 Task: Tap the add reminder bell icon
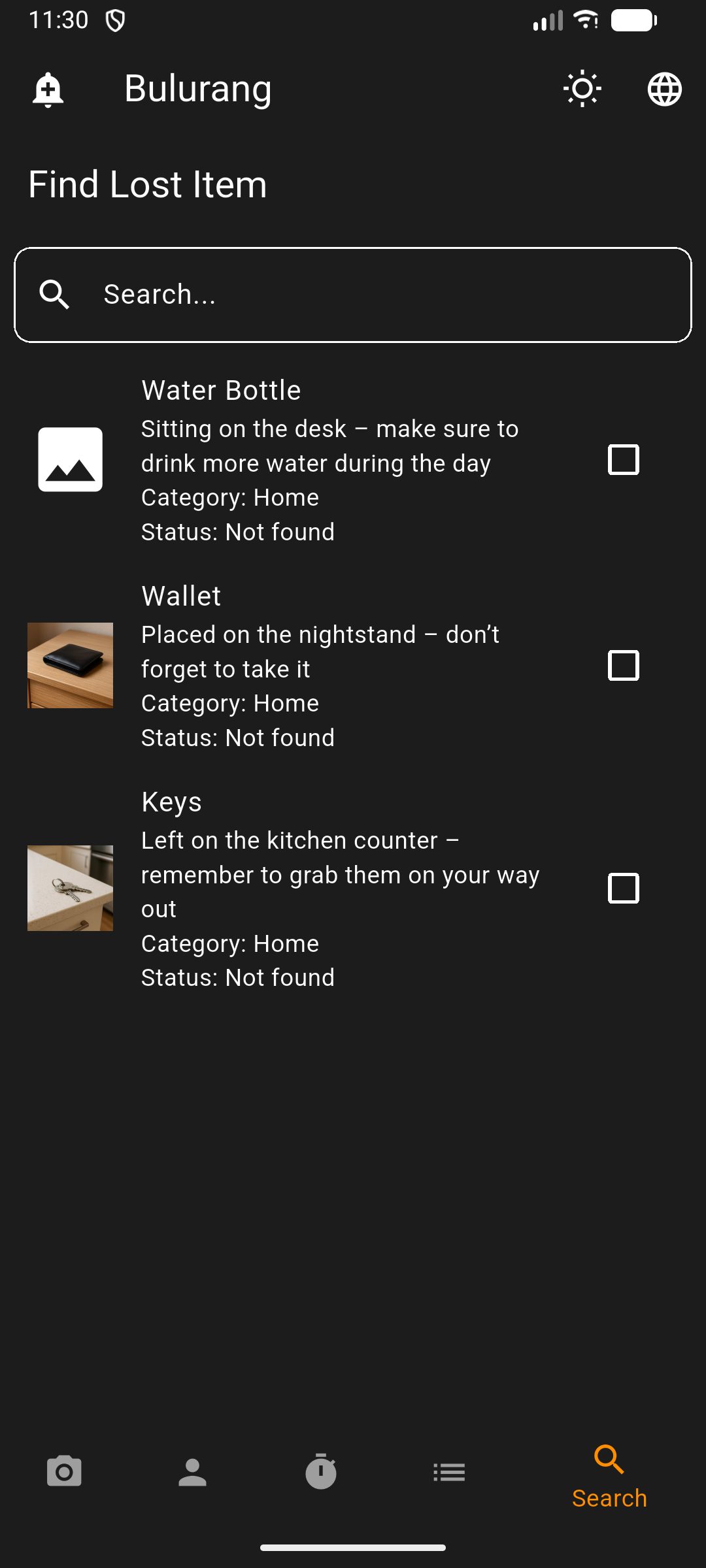pos(48,89)
